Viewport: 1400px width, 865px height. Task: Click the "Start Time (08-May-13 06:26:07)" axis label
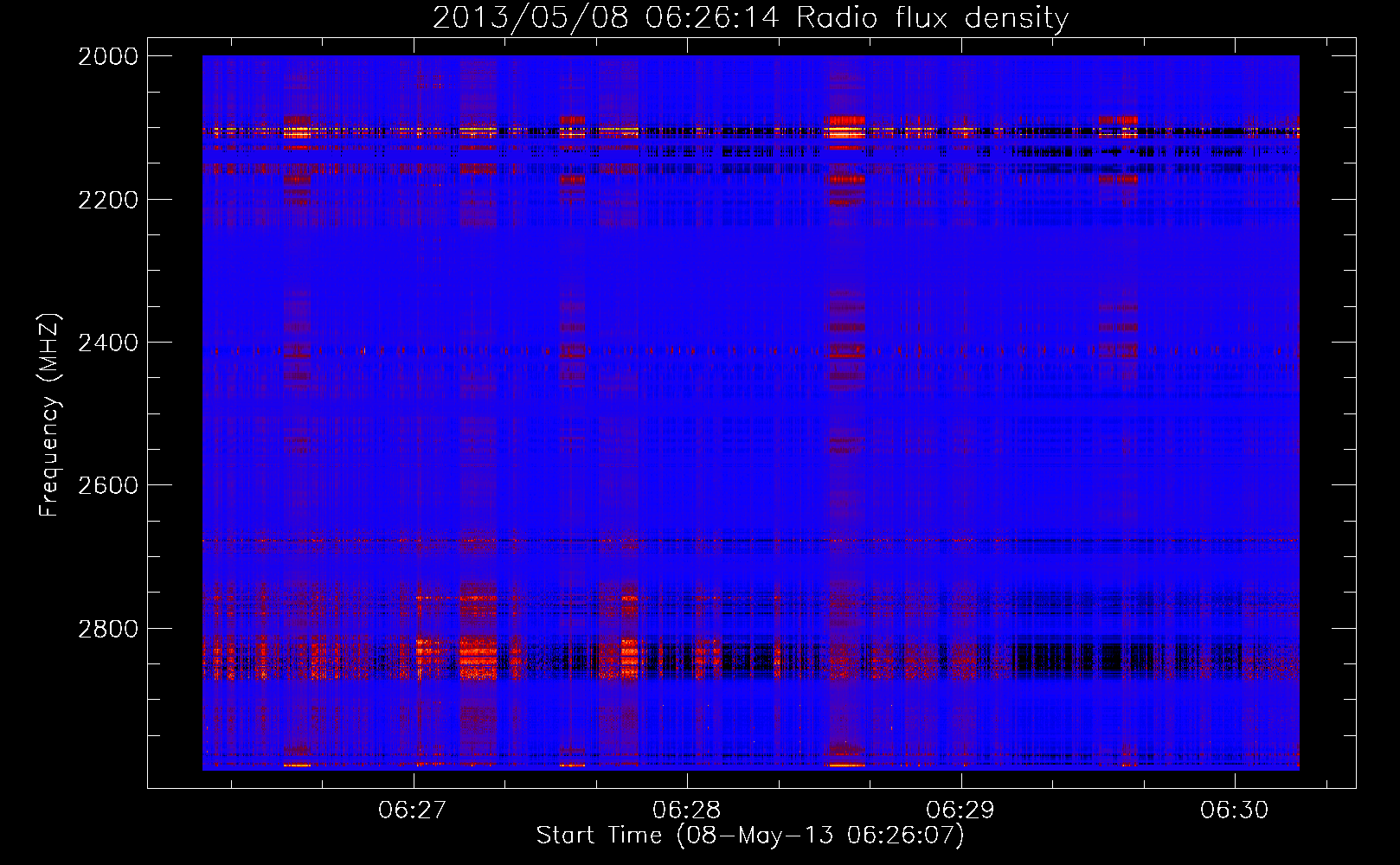[750, 836]
